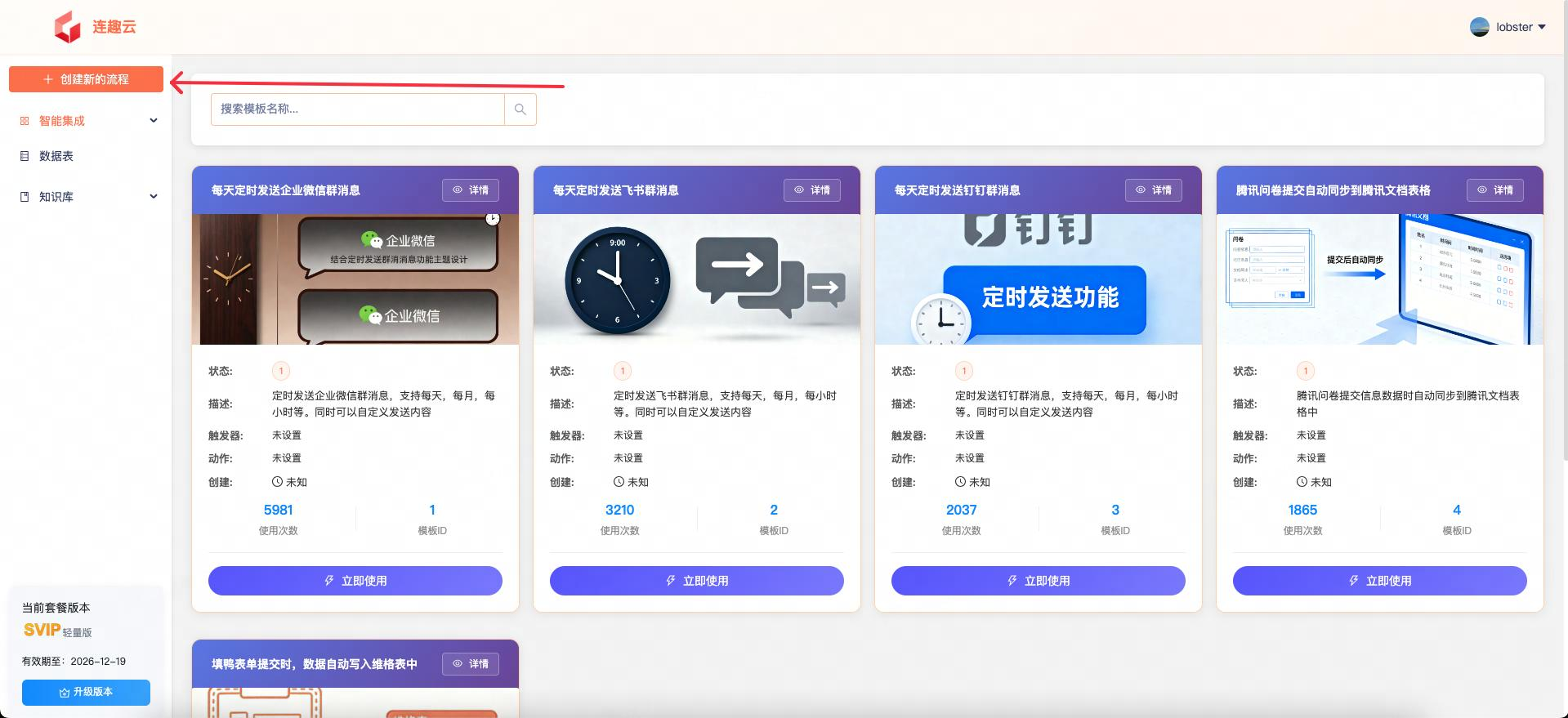Click the clock icon beside 未知 on 钉钉 card
Screen dimensions: 1568x718
click(x=960, y=482)
